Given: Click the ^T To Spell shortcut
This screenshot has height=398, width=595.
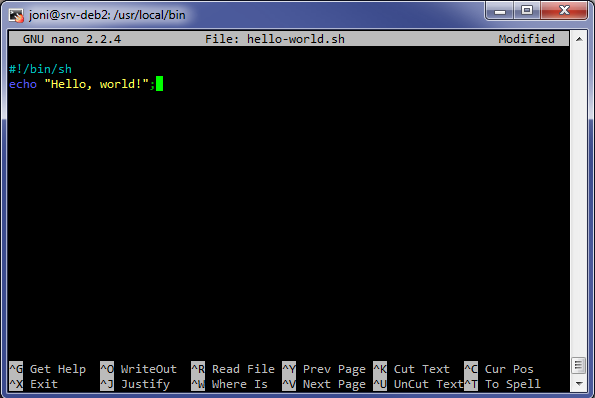Looking at the screenshot, I should [x=502, y=384].
